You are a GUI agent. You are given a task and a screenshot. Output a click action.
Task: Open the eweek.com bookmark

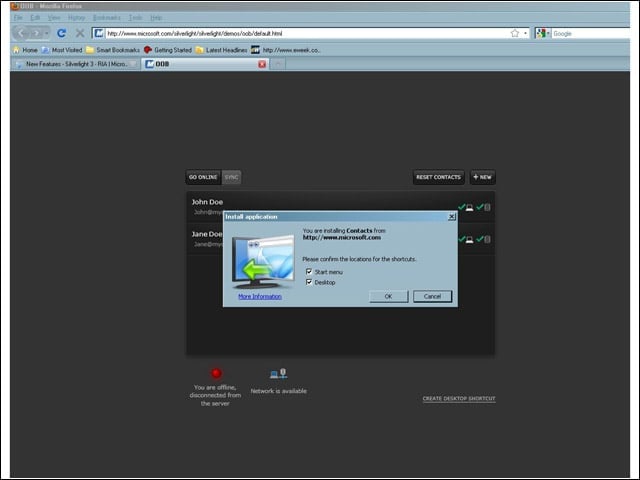pyautogui.click(x=285, y=50)
